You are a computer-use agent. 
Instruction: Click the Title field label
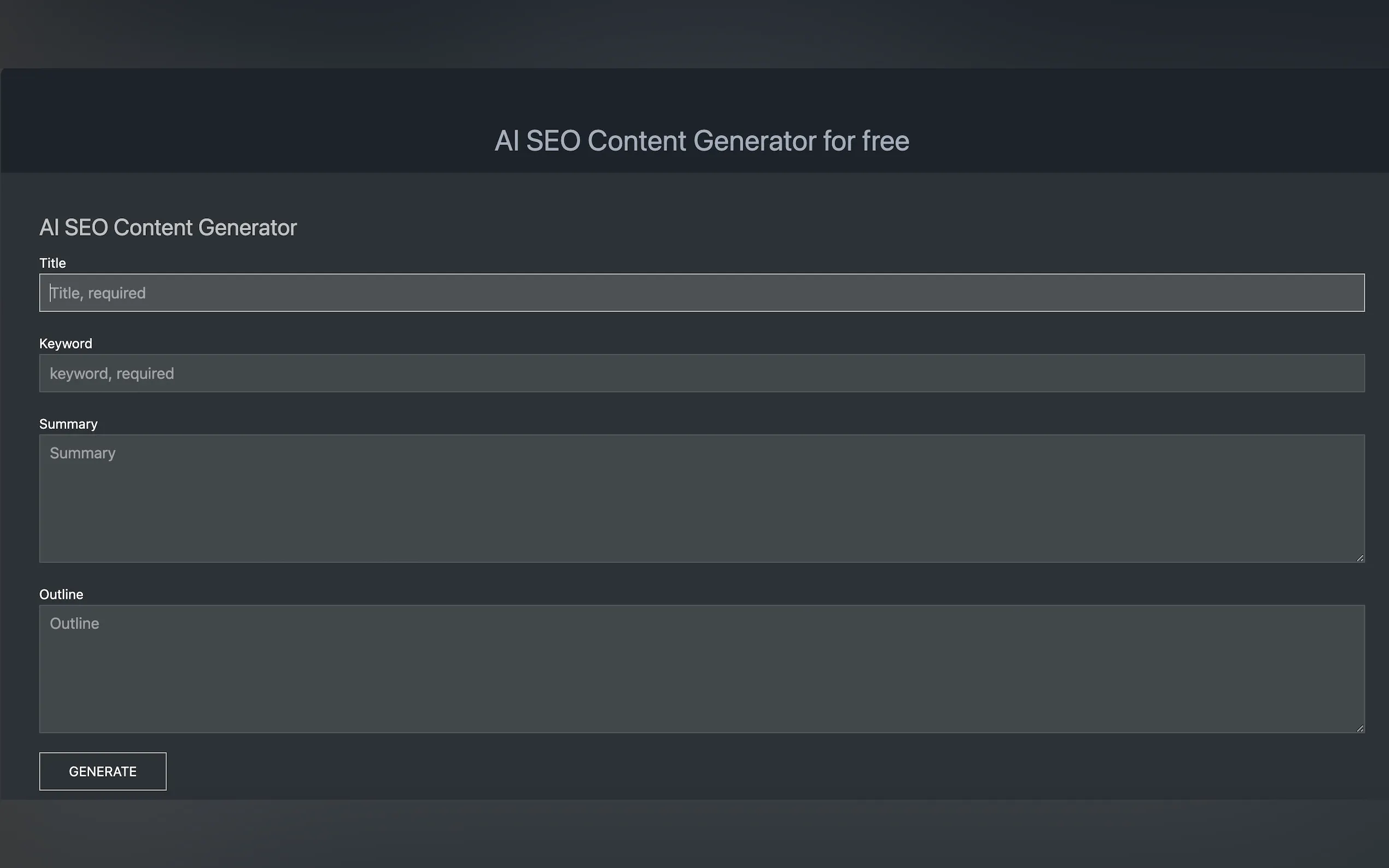point(52,263)
